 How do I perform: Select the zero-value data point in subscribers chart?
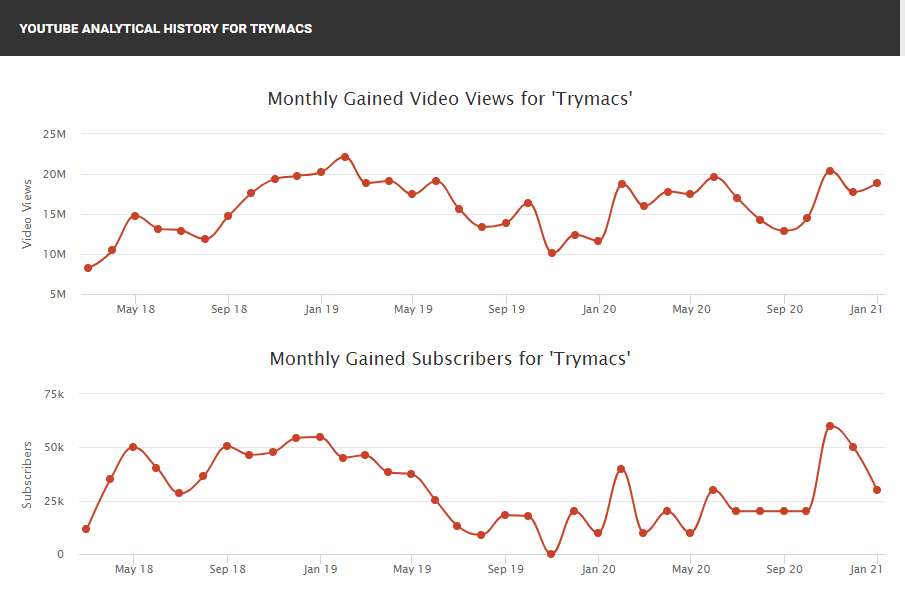pos(551,554)
